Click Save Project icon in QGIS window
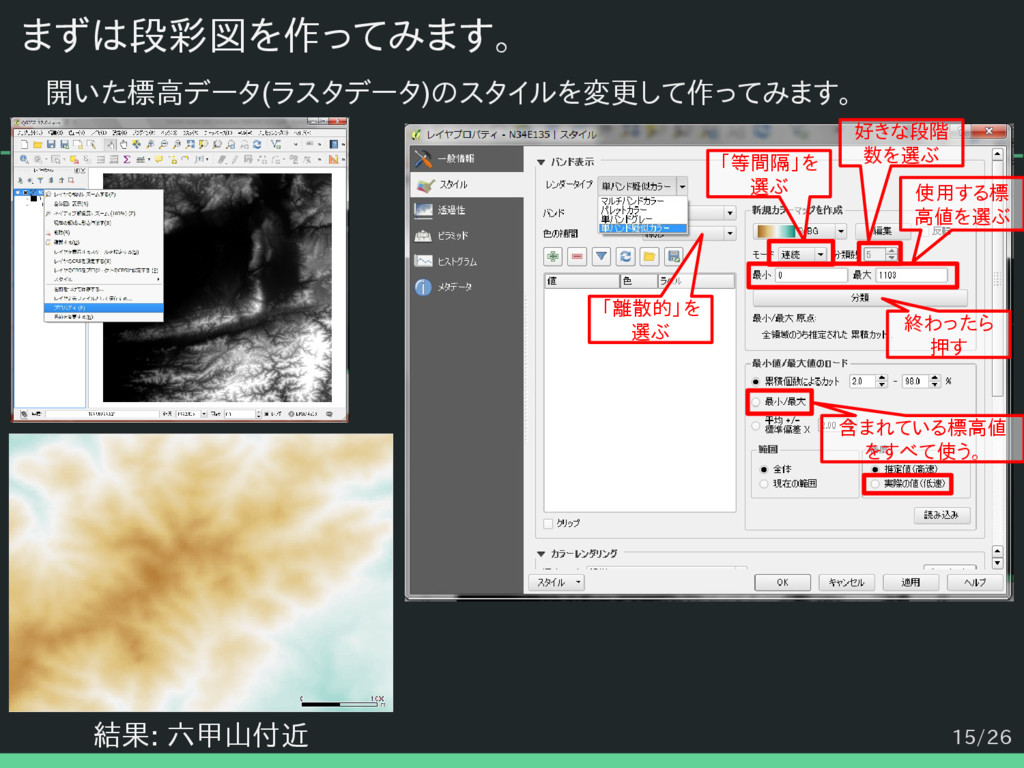Screen dimensions: 1024x768 point(51,144)
